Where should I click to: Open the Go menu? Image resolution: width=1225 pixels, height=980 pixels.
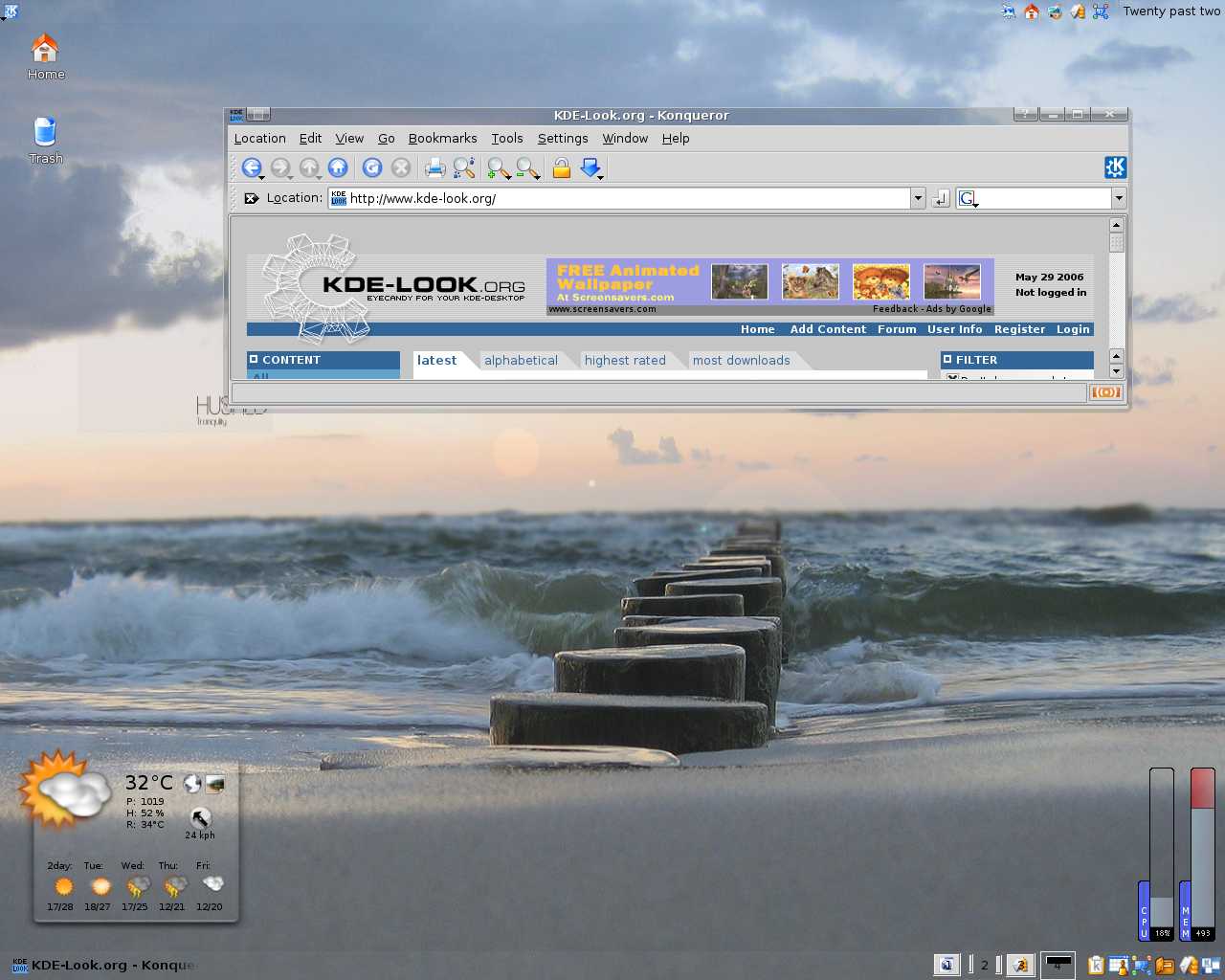point(387,139)
